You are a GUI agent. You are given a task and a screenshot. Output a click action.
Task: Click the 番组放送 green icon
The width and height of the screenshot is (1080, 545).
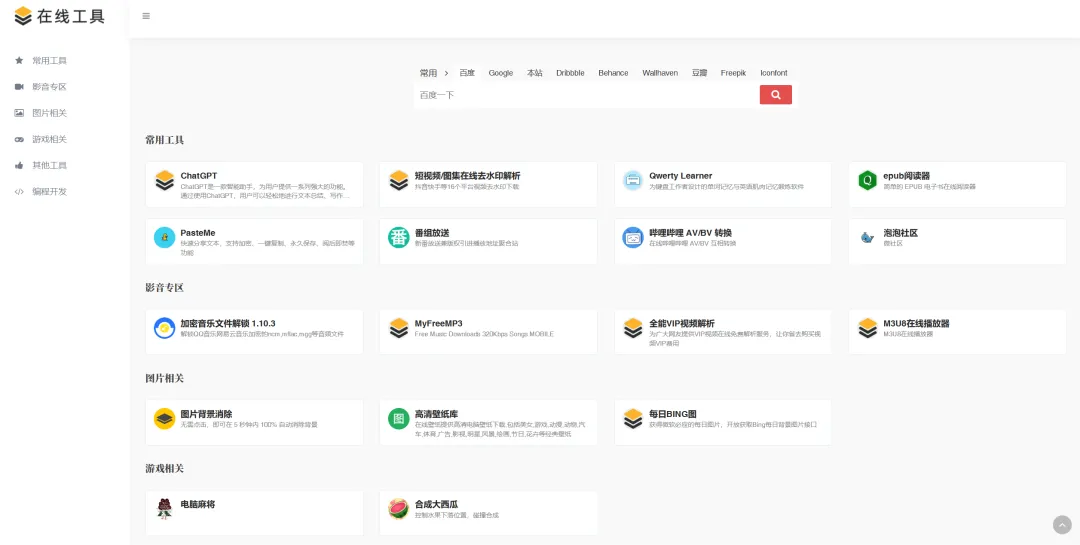click(399, 238)
